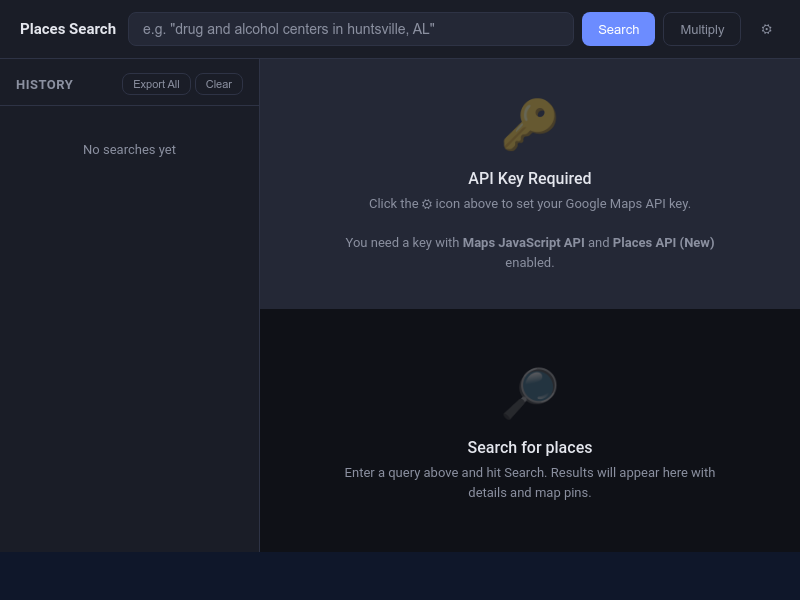Click the 'Search for places' heading
The image size is (800, 600).
pyautogui.click(x=530, y=447)
